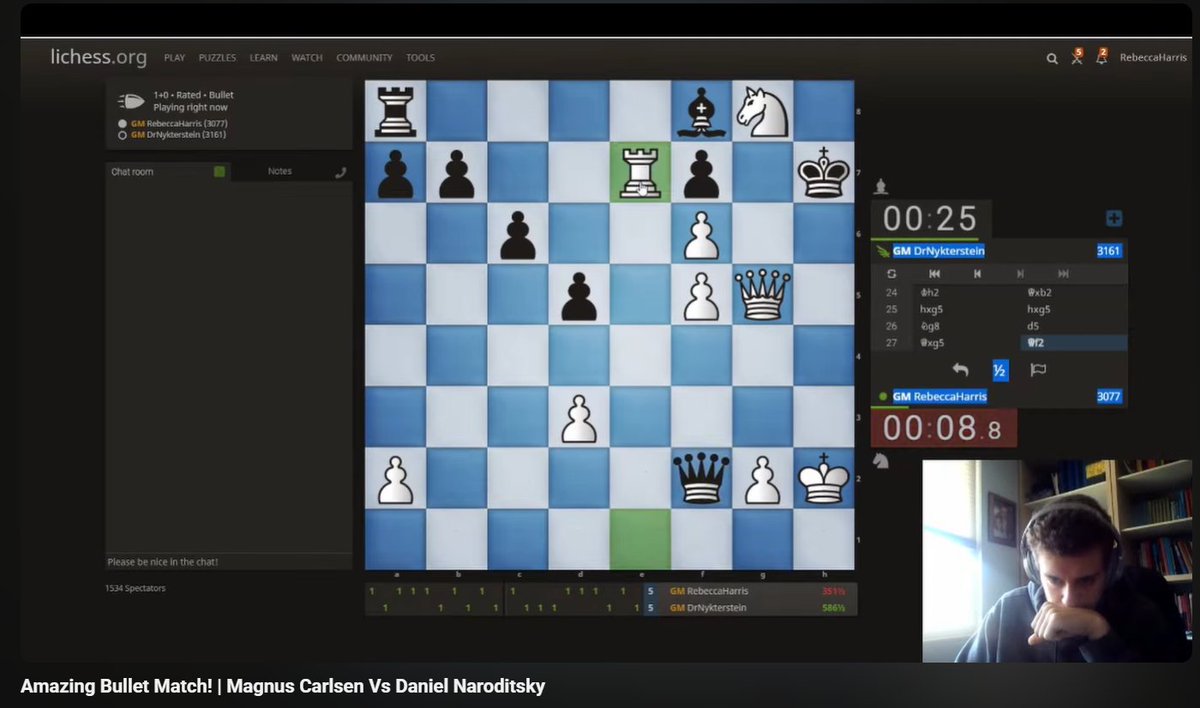The height and width of the screenshot is (708, 1200).
Task: Click the 1534 Spectators text
Action: (135, 588)
